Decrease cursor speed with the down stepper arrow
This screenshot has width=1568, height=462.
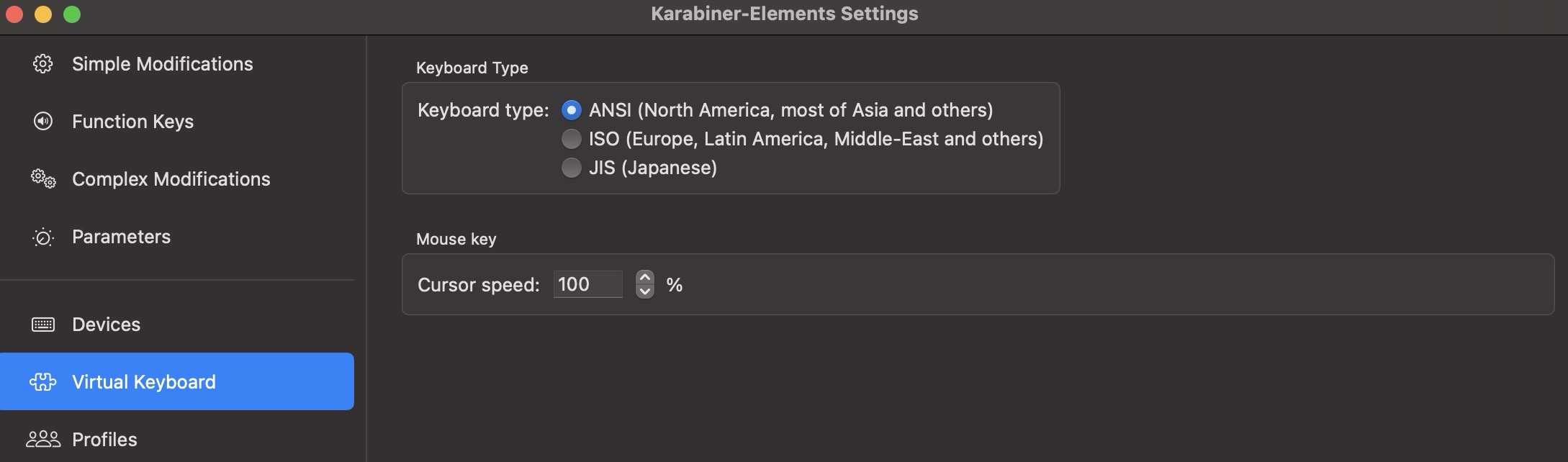[645, 291]
